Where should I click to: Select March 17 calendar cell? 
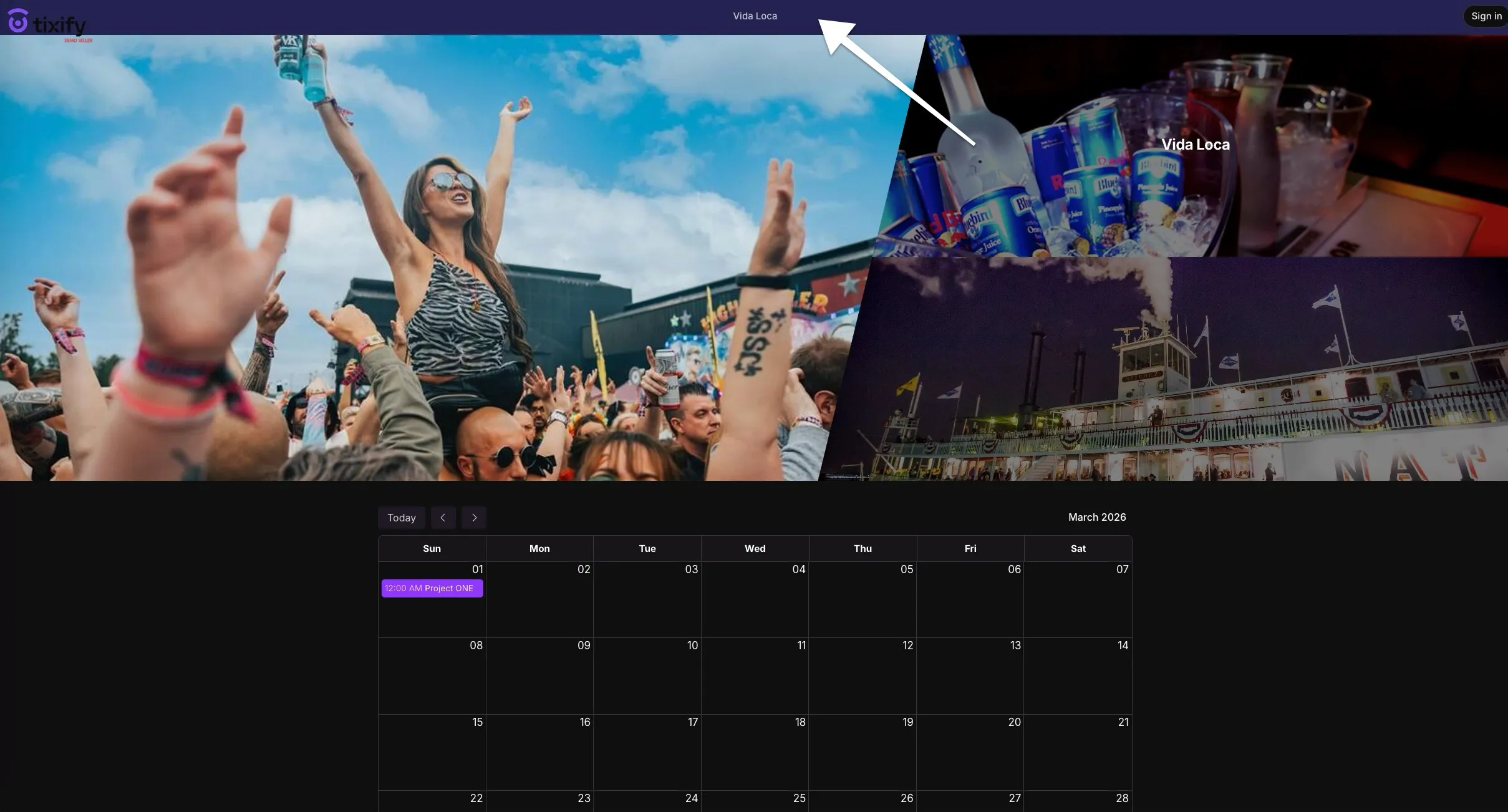647,753
